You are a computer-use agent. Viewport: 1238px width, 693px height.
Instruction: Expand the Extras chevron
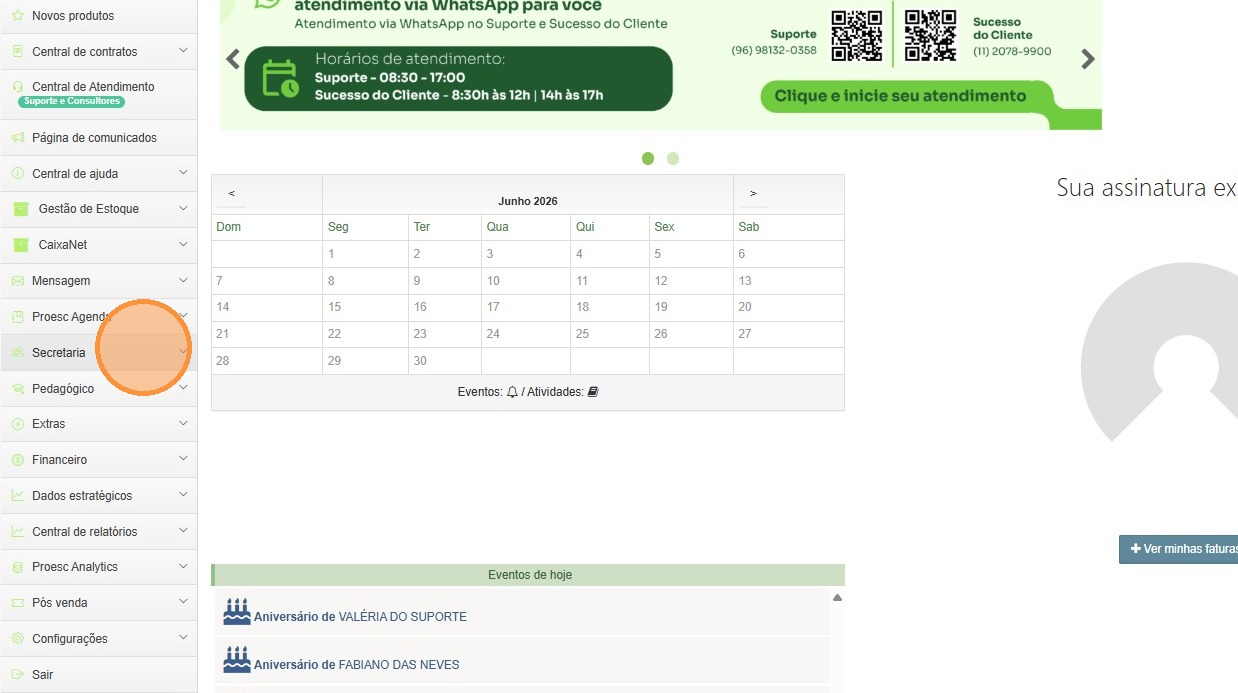click(x=183, y=423)
